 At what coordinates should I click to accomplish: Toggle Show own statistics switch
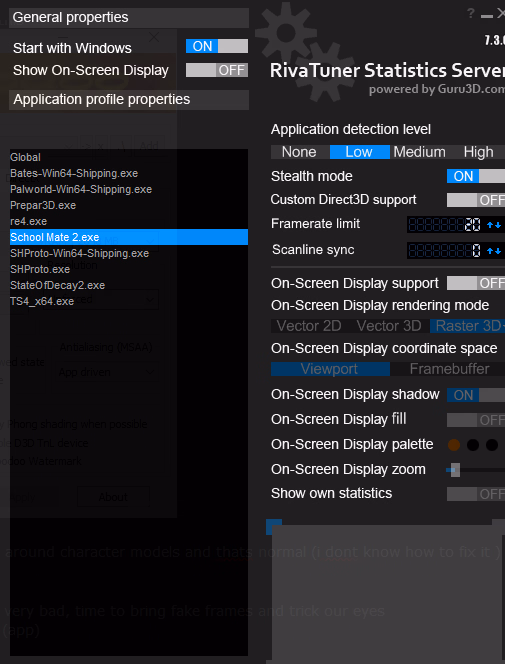coord(476,494)
